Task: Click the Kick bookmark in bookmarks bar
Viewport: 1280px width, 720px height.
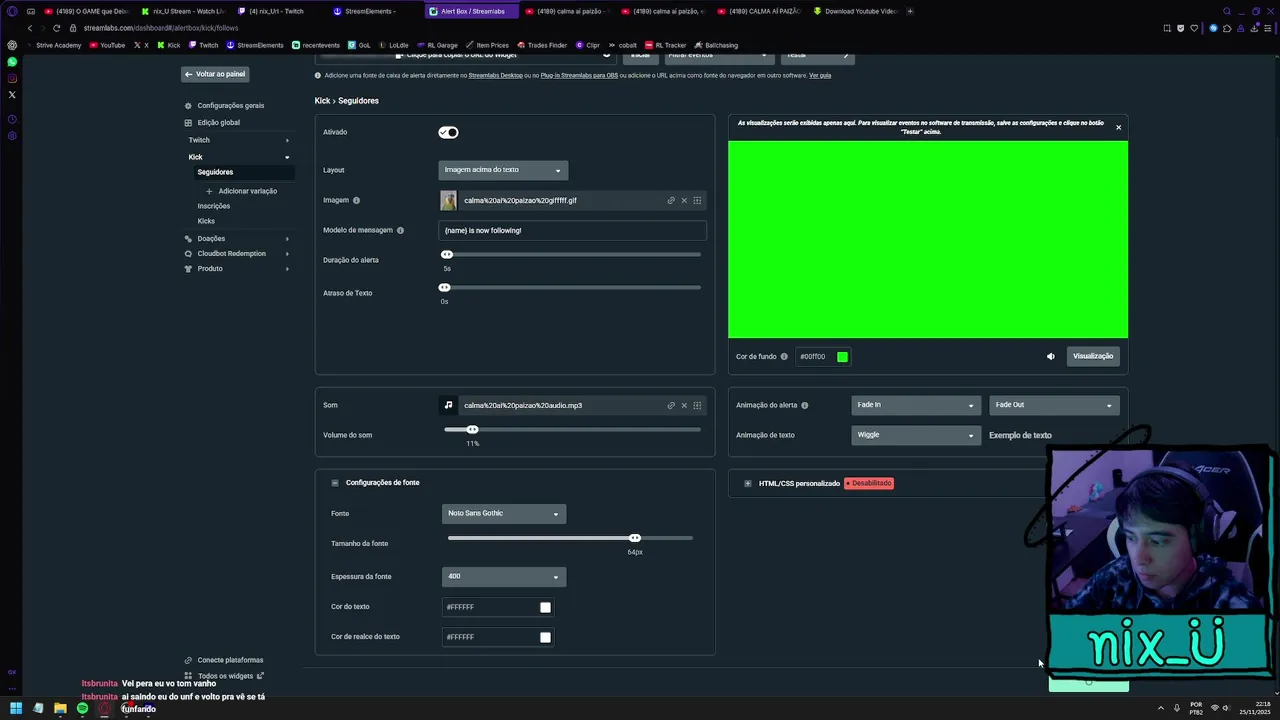Action: pyautogui.click(x=168, y=45)
